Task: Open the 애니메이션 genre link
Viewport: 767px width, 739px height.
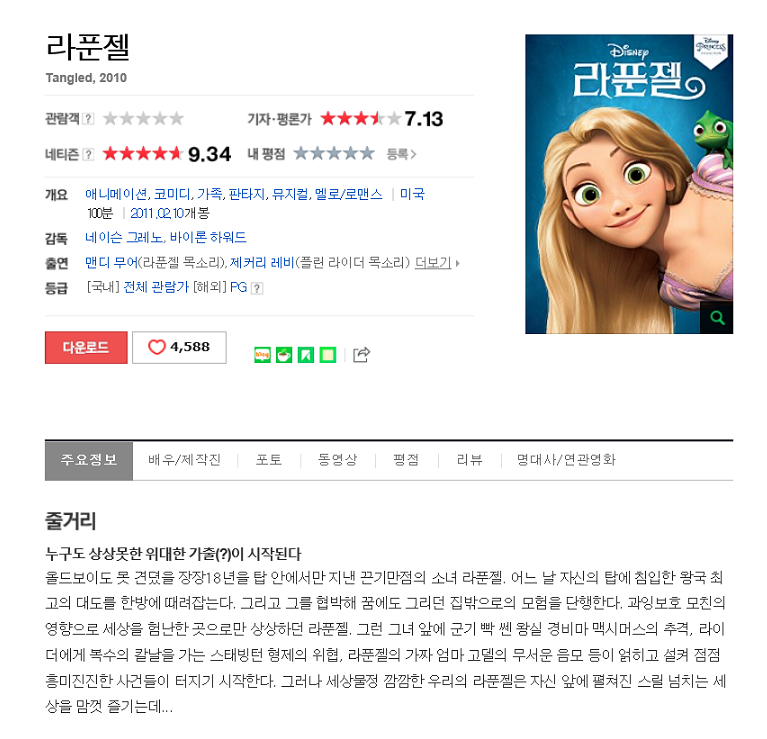Action: click(x=116, y=194)
